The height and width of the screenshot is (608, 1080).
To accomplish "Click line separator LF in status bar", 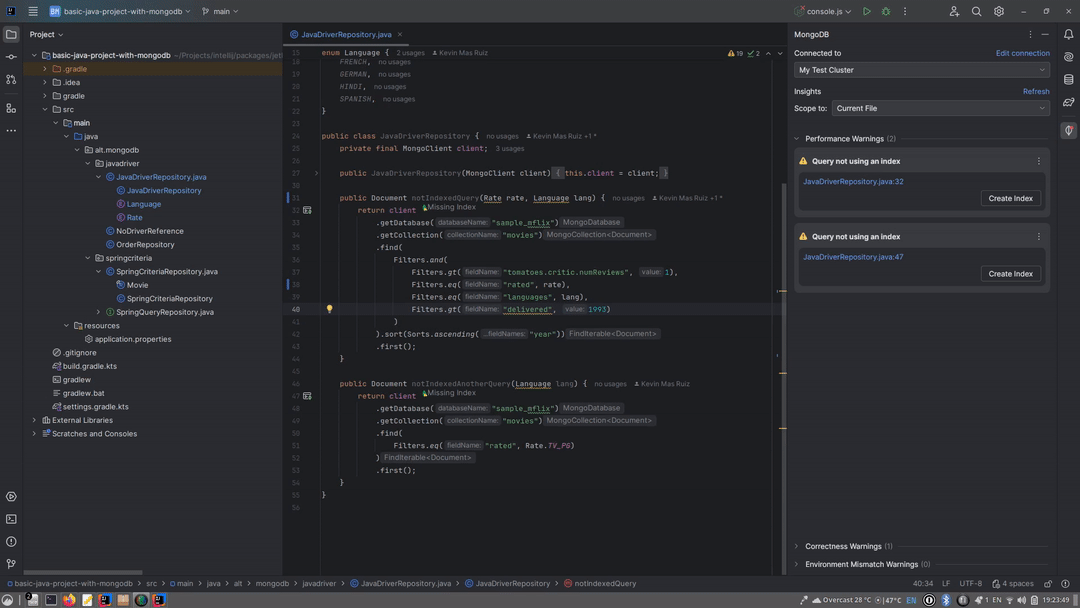I will coord(946,583).
